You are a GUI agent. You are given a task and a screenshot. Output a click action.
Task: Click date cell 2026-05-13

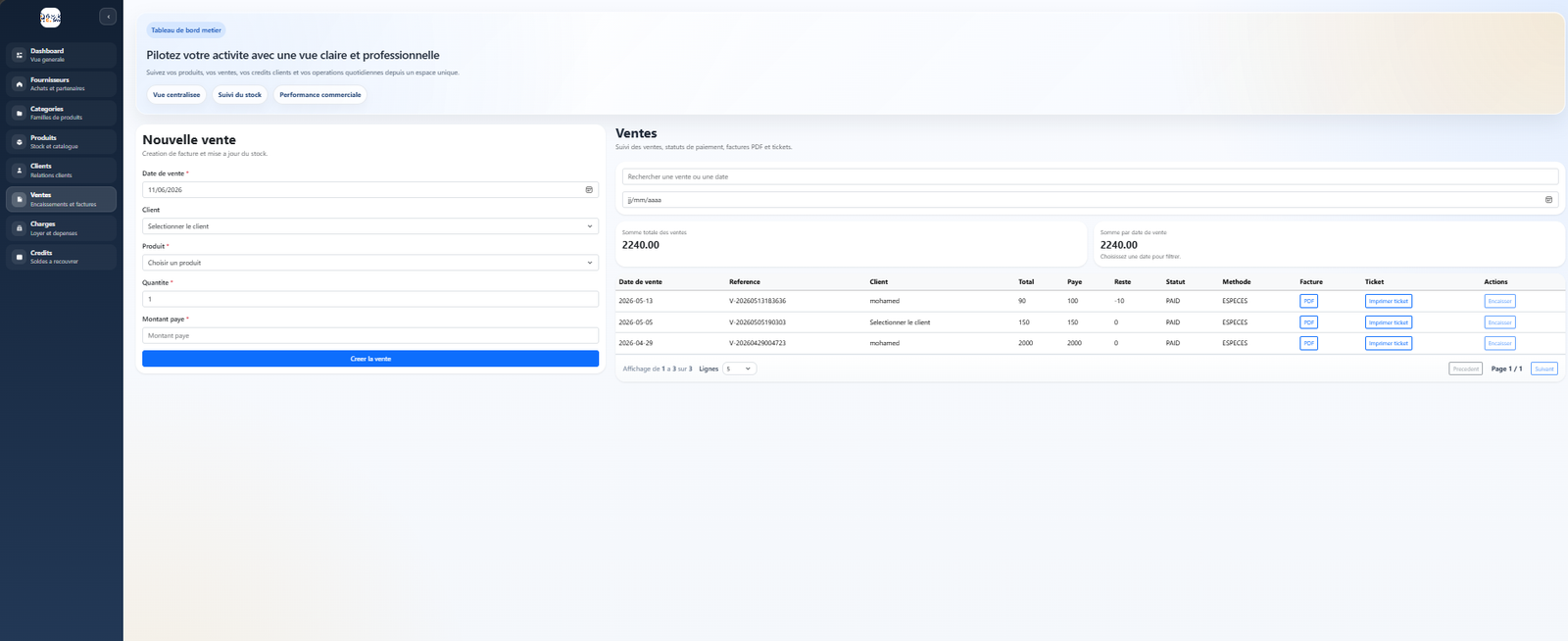(635, 301)
